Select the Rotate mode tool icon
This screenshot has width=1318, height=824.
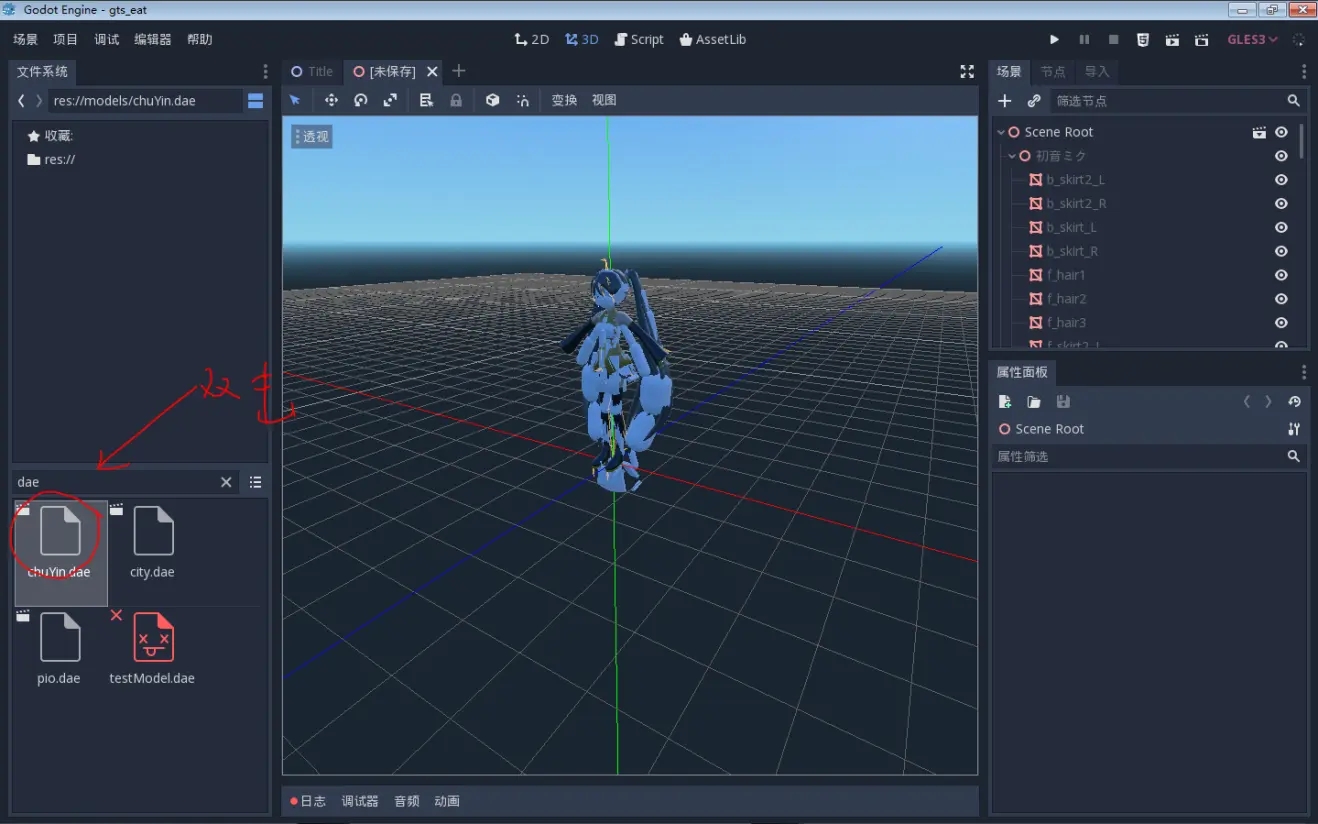point(361,100)
